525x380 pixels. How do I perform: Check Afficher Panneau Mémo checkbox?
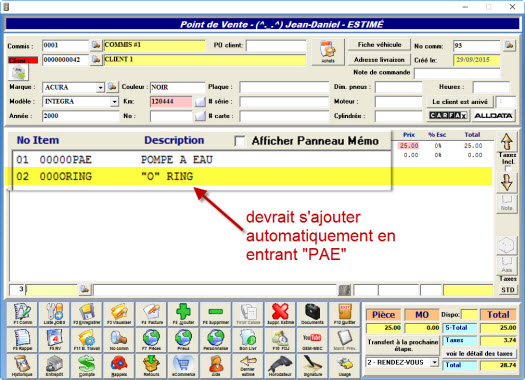[x=239, y=141]
